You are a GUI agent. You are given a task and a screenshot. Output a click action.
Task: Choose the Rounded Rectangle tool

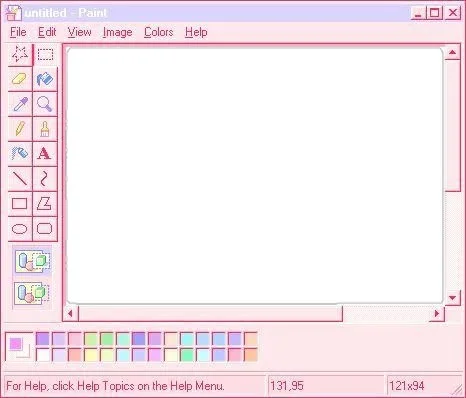[45, 229]
